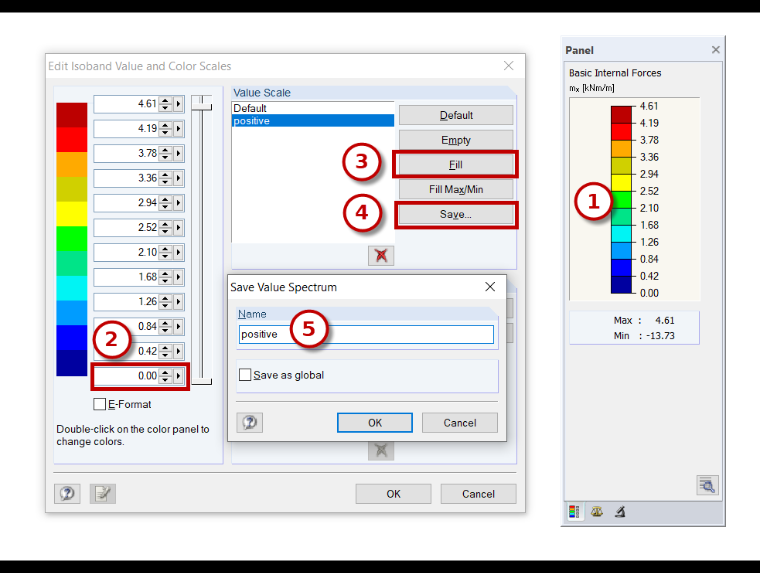Screen dimensions: 760x573
Task: Delete selected value scale with red X
Action: pos(381,255)
